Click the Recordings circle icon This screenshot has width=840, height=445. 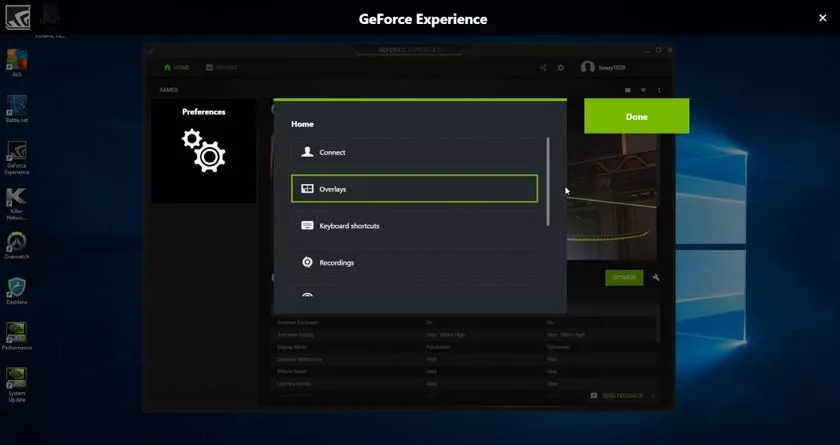[307, 262]
